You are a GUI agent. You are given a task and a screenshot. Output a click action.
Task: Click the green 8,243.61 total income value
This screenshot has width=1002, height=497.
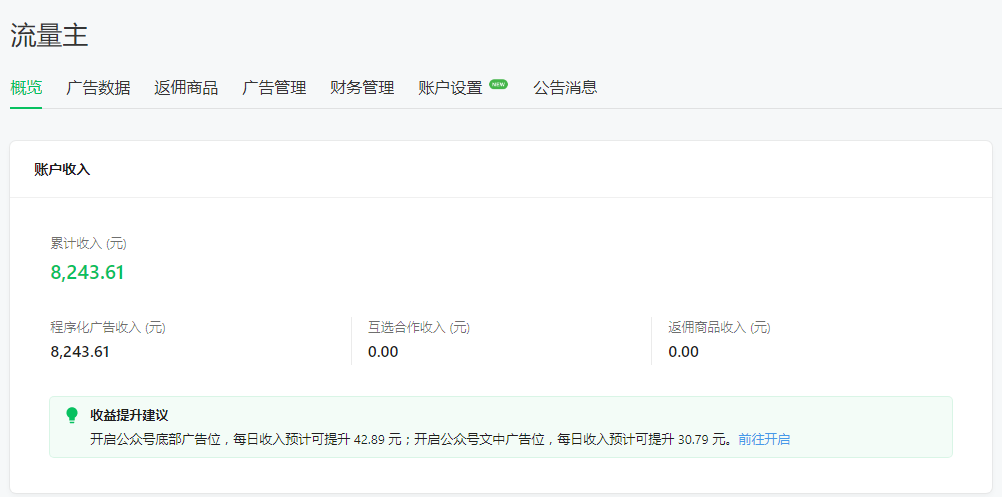(x=88, y=273)
